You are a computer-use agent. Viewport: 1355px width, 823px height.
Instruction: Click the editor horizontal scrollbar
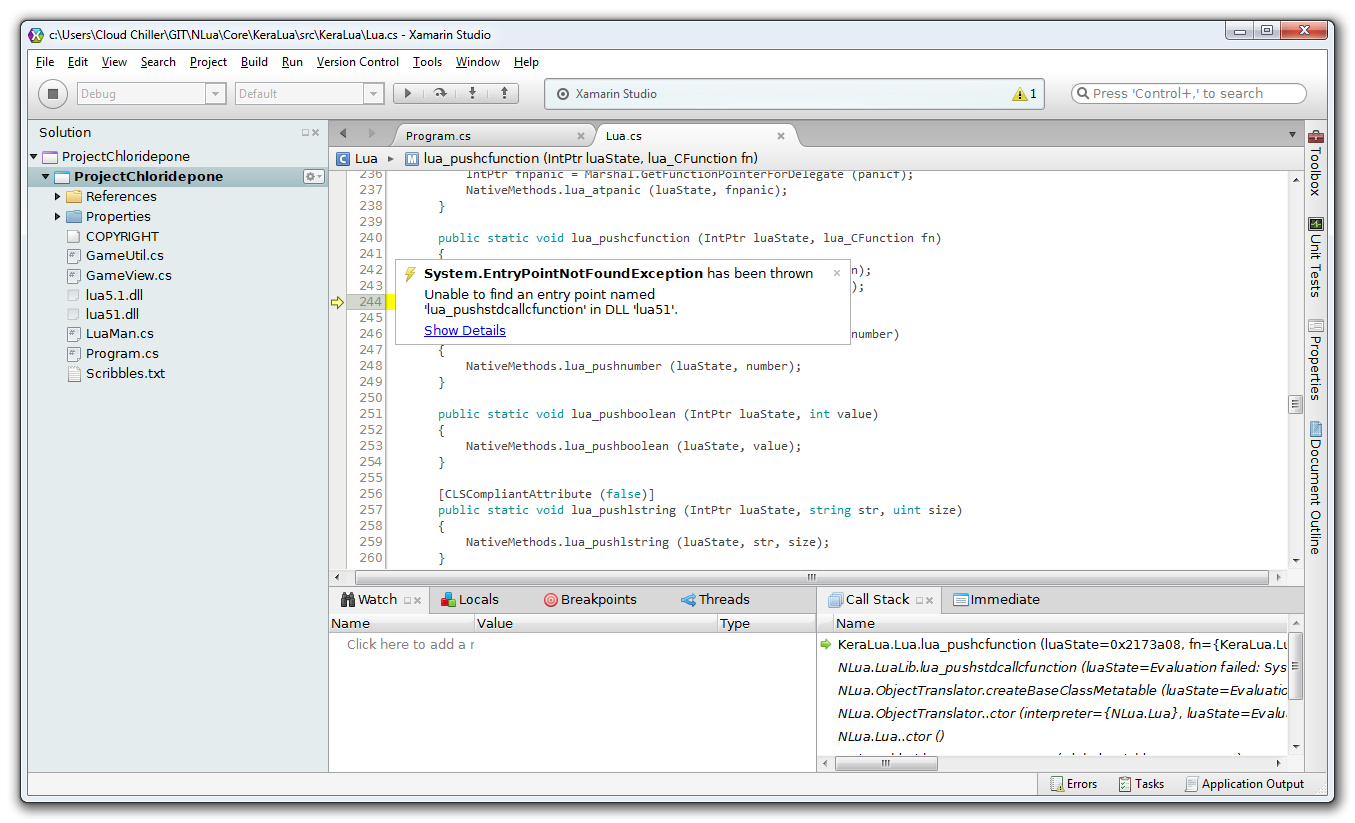(811, 577)
